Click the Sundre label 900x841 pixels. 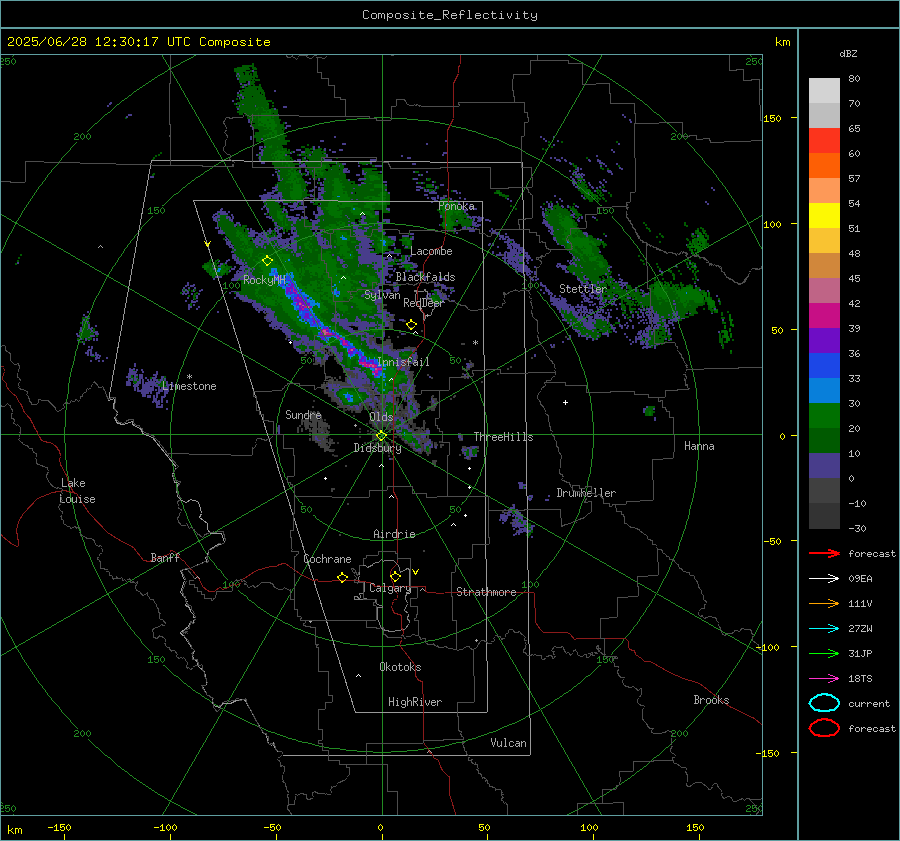point(303,415)
